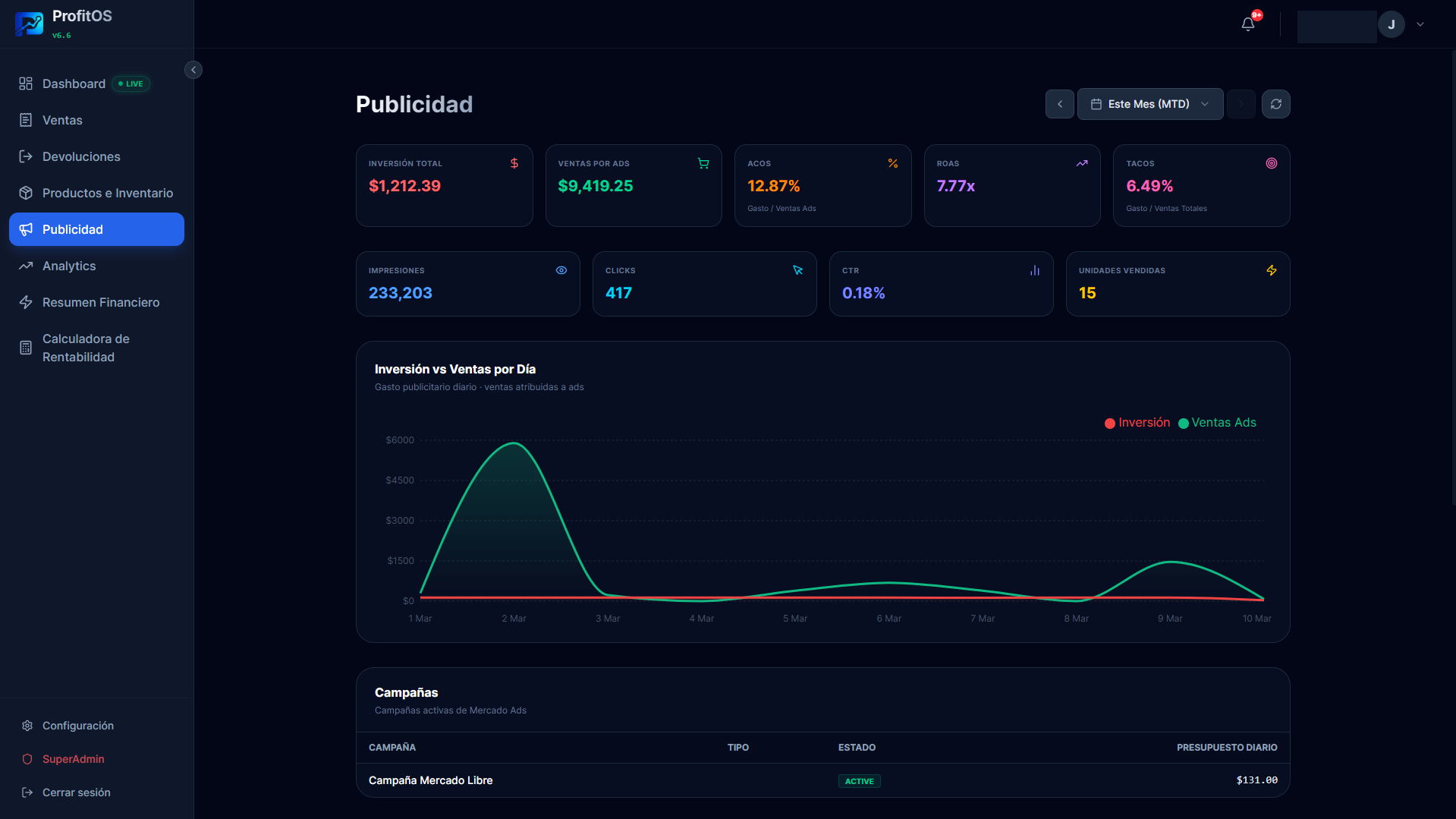Viewport: 1456px width, 819px height.
Task: Expand the user account menu chevron
Action: tap(1420, 24)
